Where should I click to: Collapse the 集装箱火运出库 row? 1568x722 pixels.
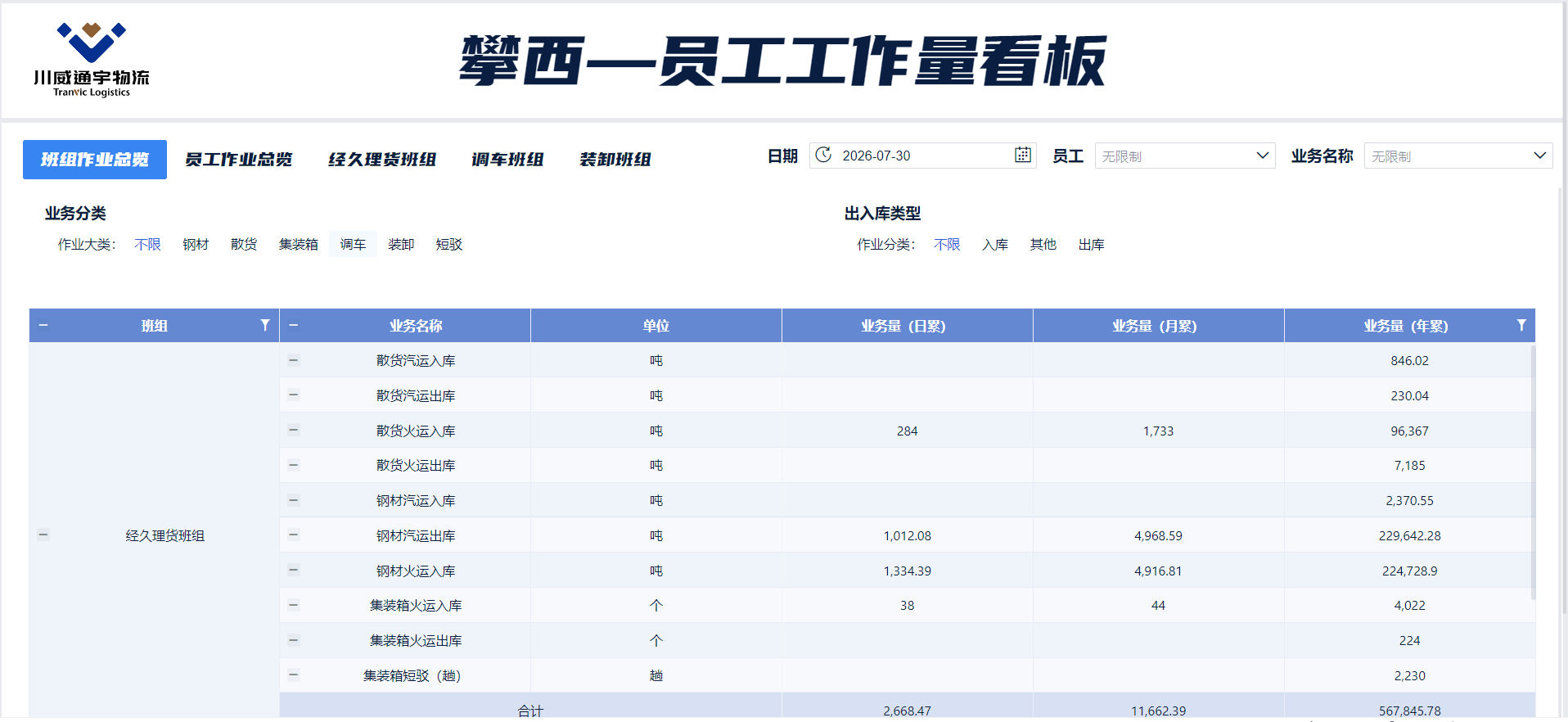tap(294, 640)
